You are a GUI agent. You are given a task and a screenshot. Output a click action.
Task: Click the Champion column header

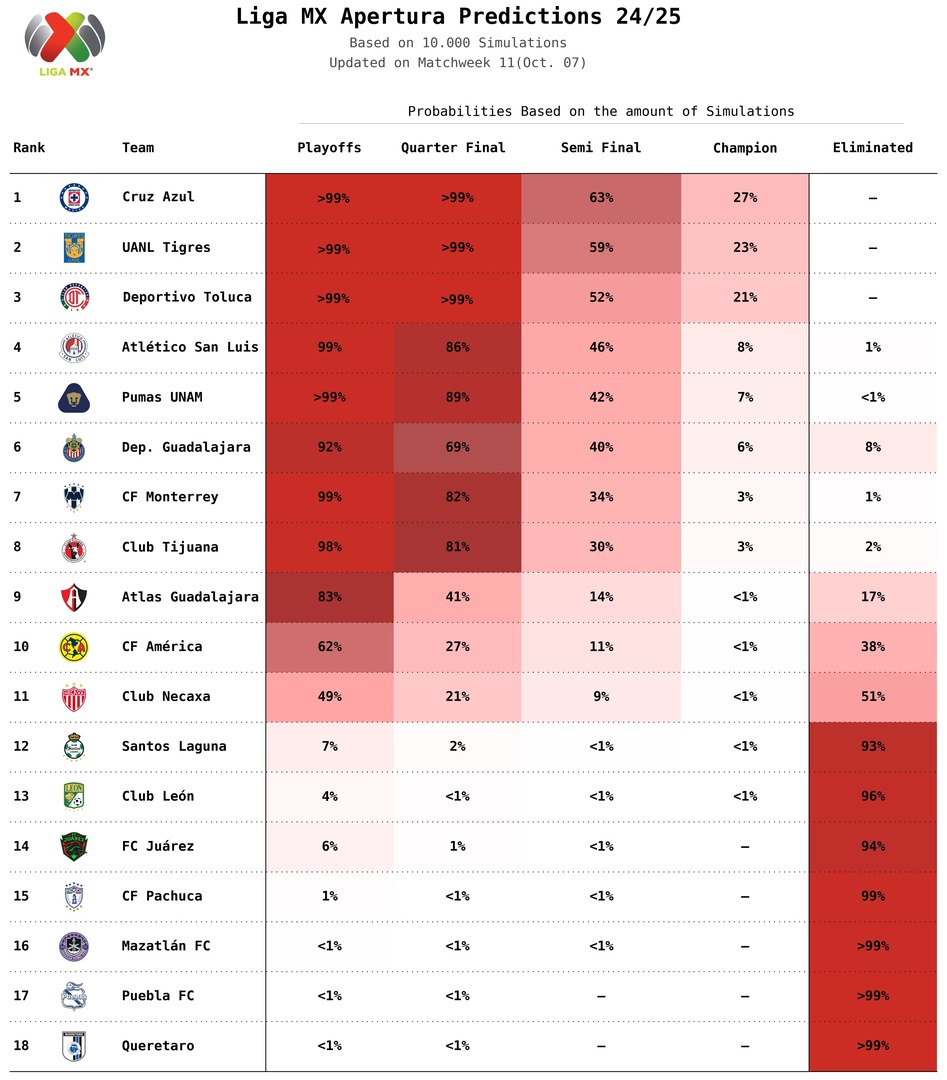point(745,148)
